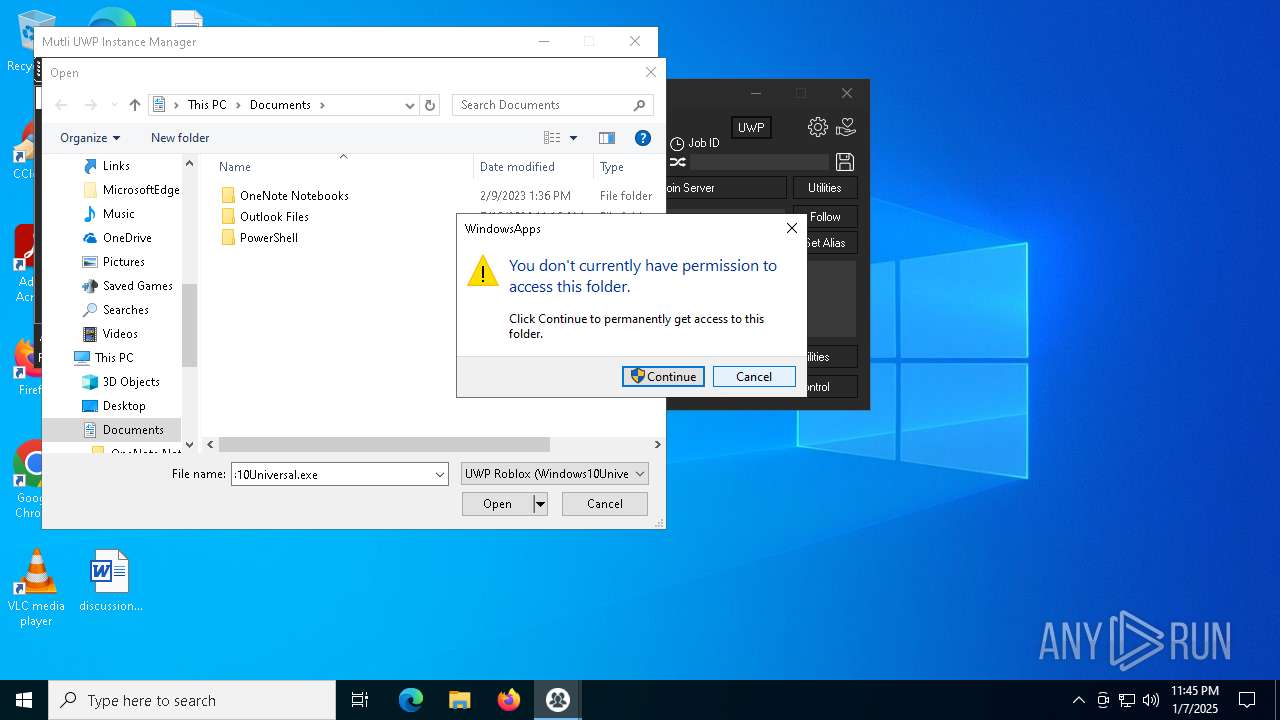Go back in Open dialog navigation

(61, 105)
